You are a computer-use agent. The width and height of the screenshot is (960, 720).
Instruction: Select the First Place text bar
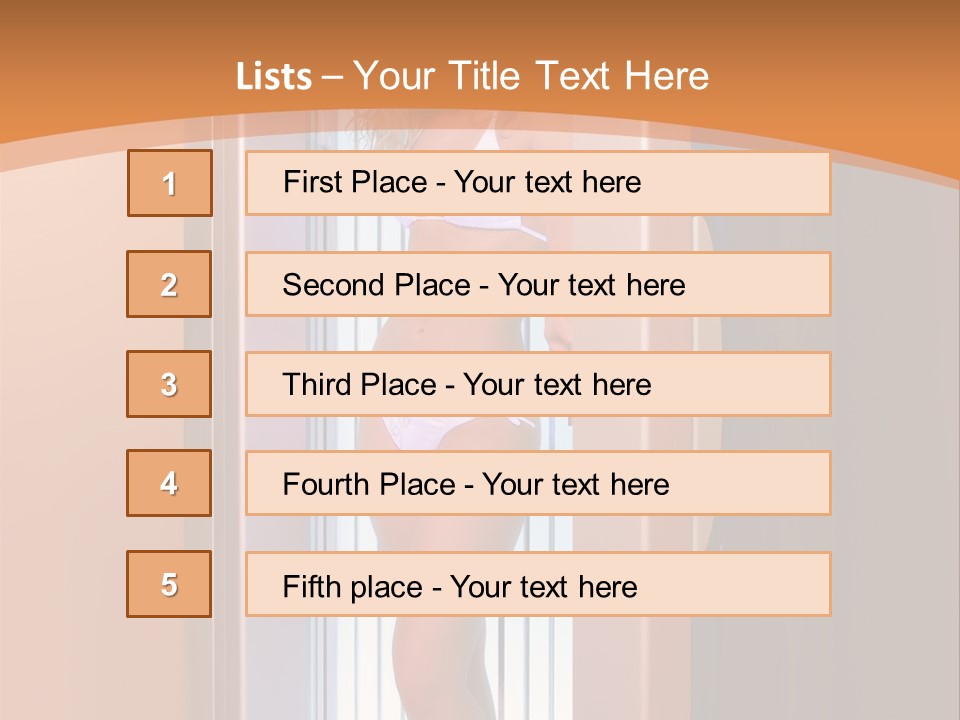point(538,183)
